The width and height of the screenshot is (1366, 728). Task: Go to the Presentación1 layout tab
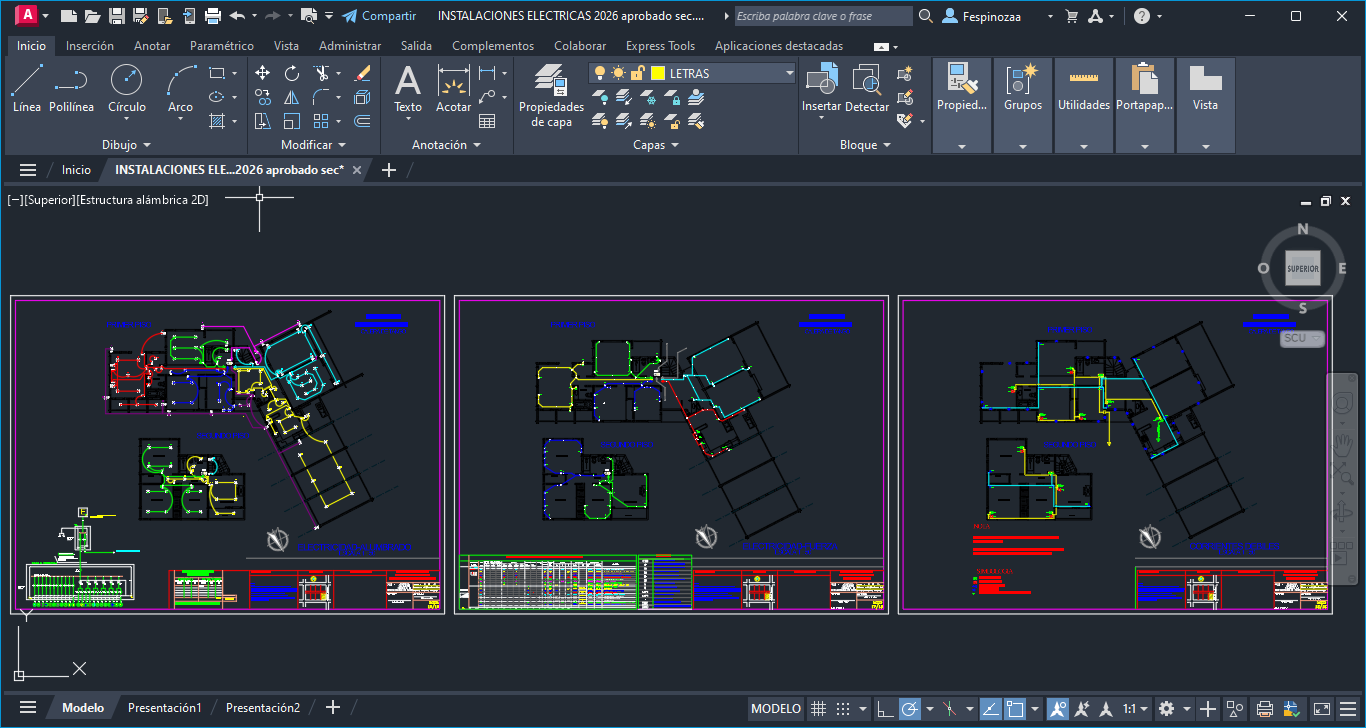165,708
